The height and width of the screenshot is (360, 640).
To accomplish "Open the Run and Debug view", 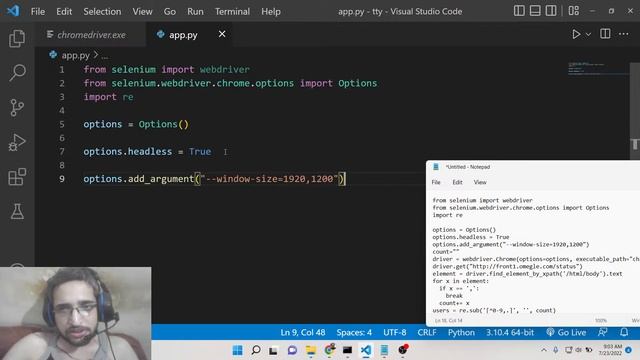I will tap(17, 142).
